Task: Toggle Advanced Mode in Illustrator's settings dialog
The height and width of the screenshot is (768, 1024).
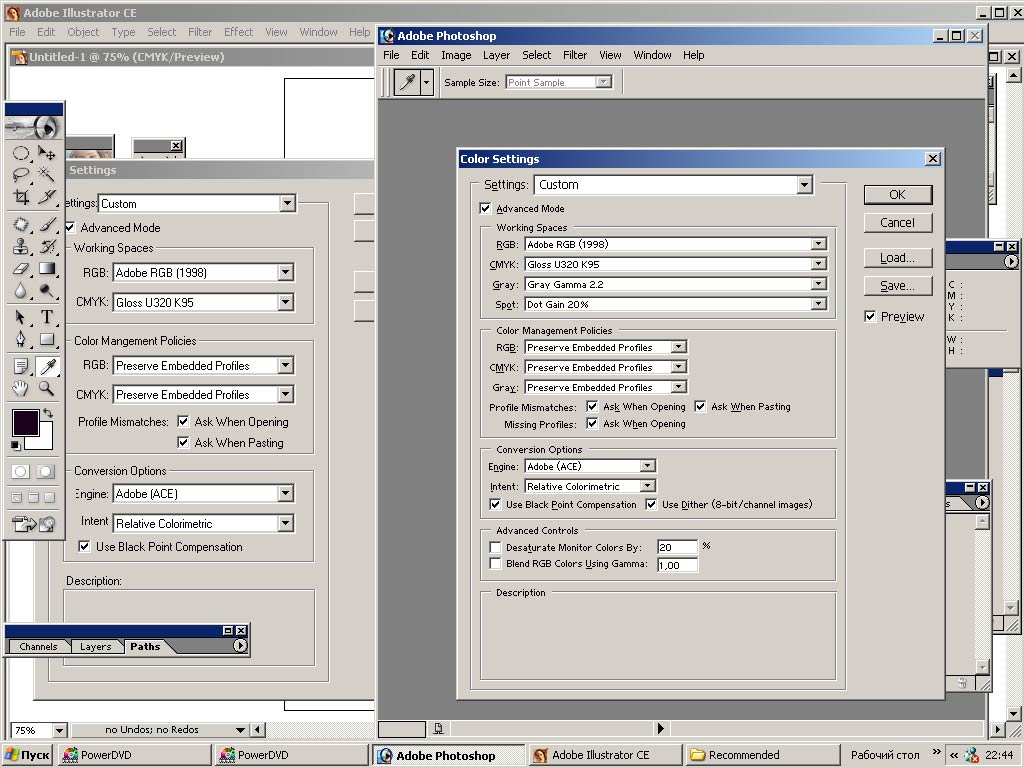Action: 69,227
